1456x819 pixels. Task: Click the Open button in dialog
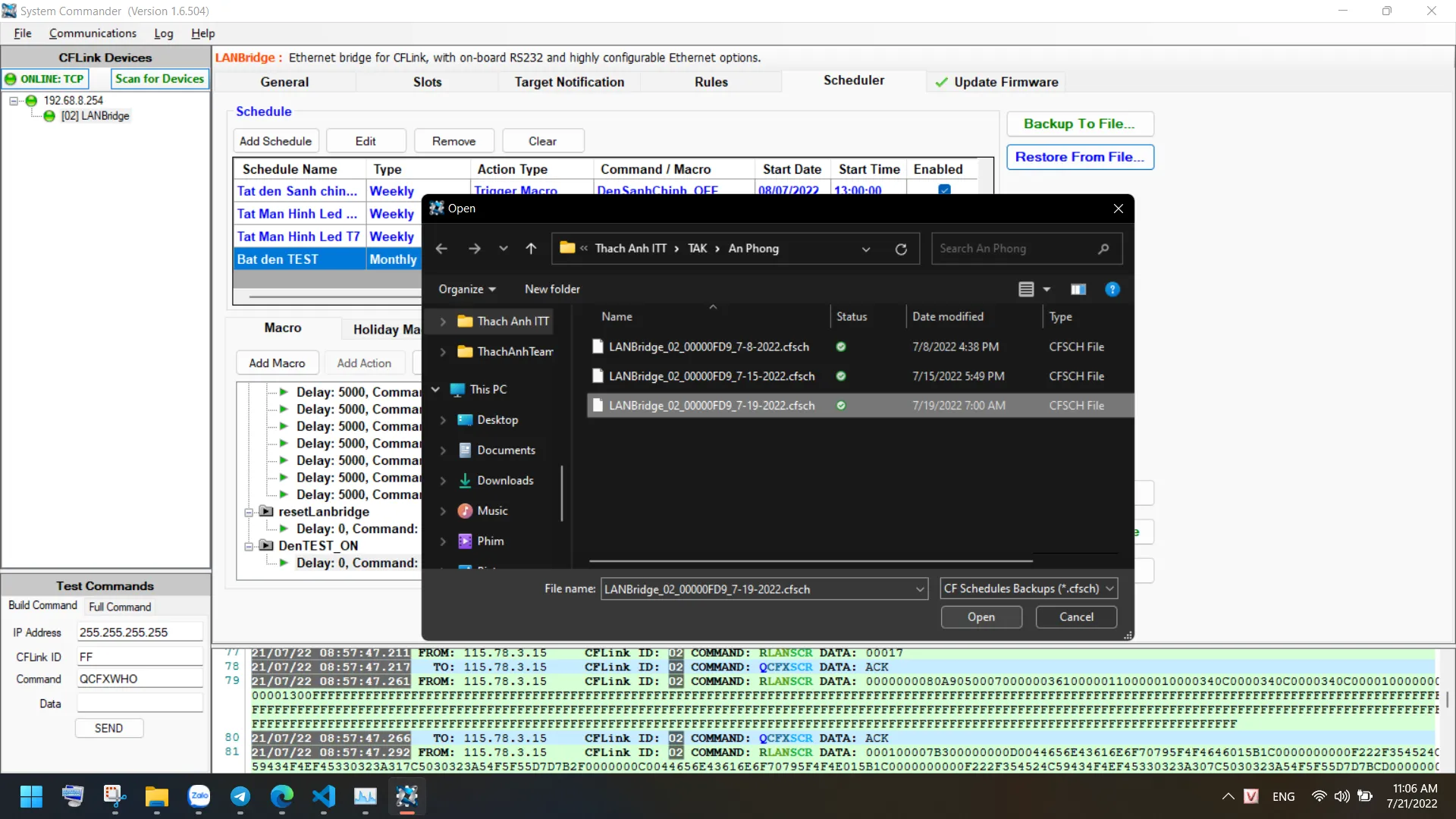pyautogui.click(x=981, y=617)
